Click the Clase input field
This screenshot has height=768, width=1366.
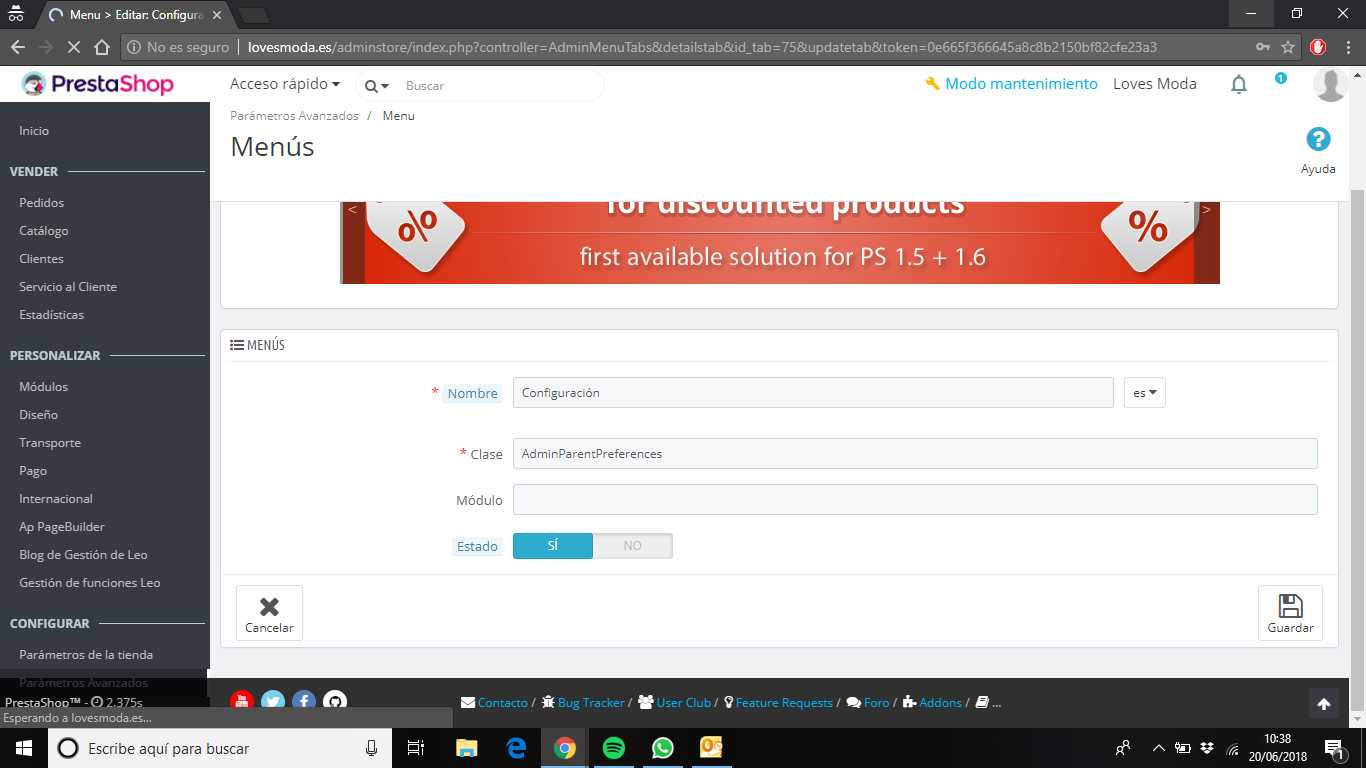915,454
